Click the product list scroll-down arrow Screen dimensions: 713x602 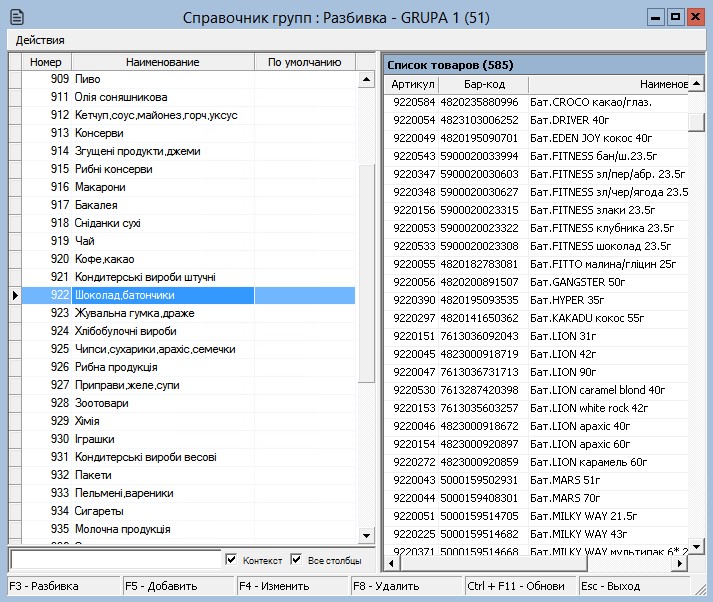tap(698, 547)
